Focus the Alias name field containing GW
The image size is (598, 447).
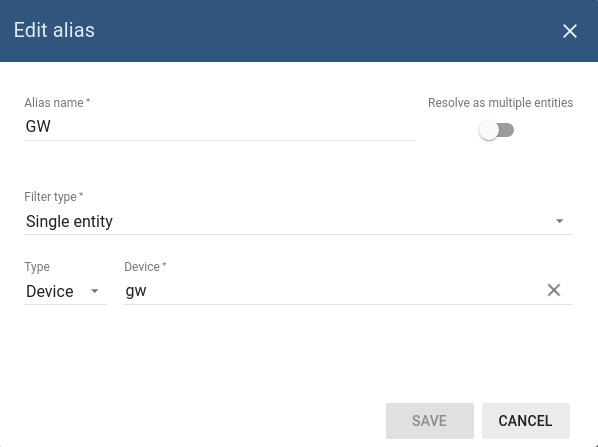(x=220, y=127)
